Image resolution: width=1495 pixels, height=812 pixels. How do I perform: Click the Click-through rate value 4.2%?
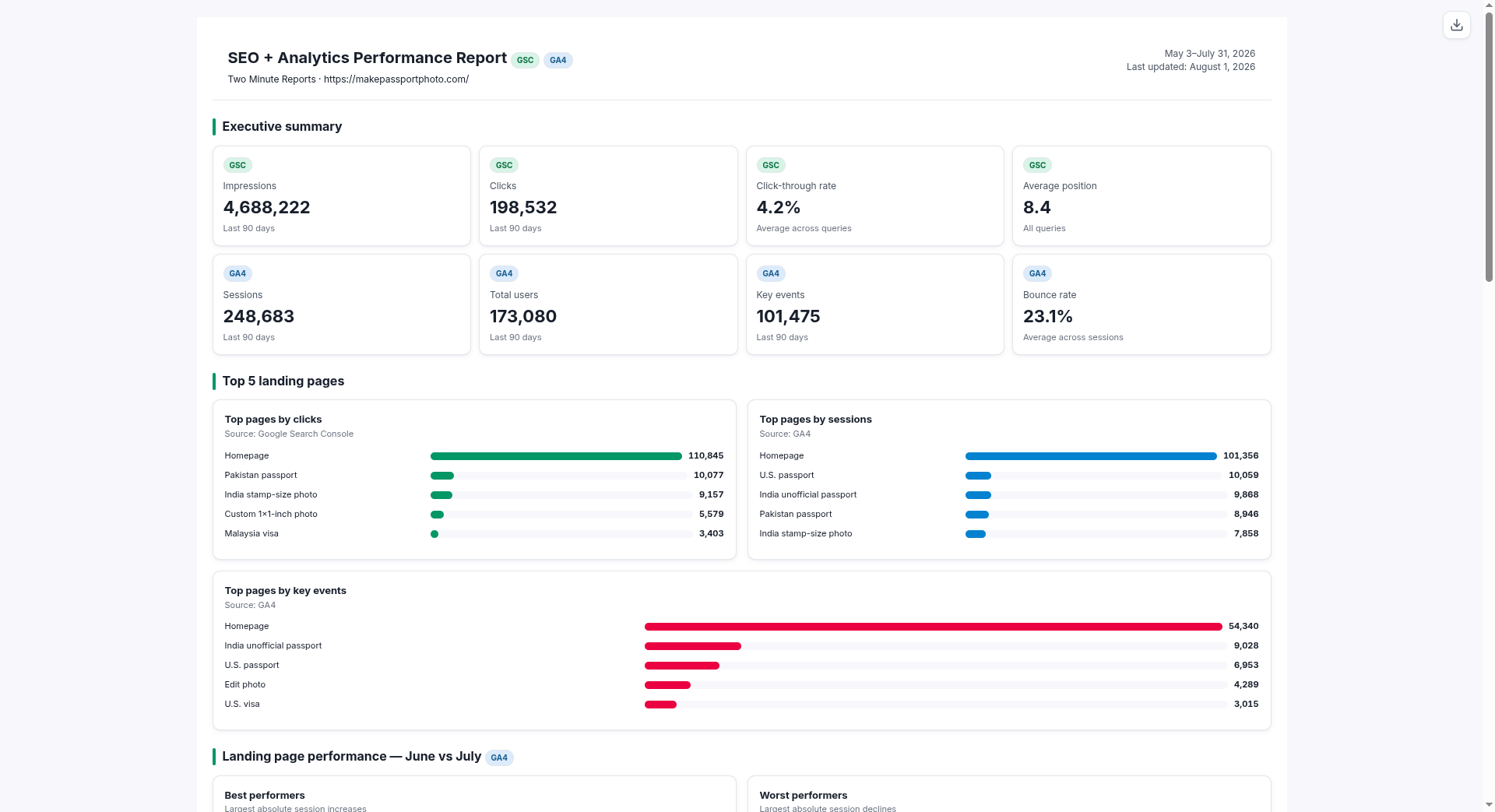tap(779, 208)
